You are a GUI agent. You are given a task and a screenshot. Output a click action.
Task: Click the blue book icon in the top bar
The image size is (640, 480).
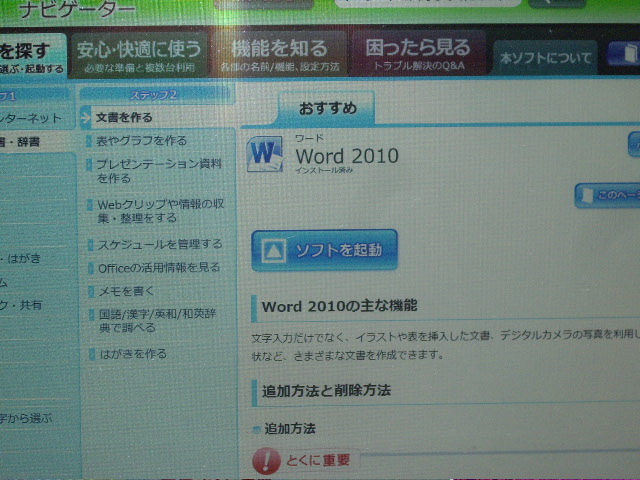tap(624, 53)
